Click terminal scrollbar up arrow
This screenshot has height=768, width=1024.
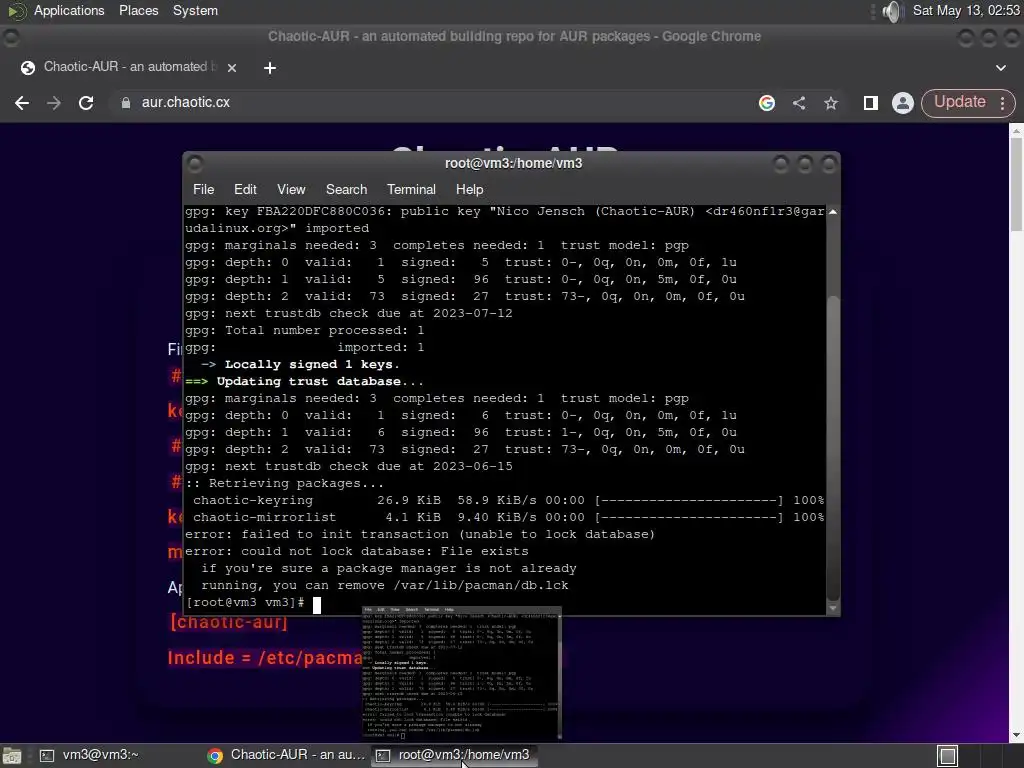[x=833, y=212]
